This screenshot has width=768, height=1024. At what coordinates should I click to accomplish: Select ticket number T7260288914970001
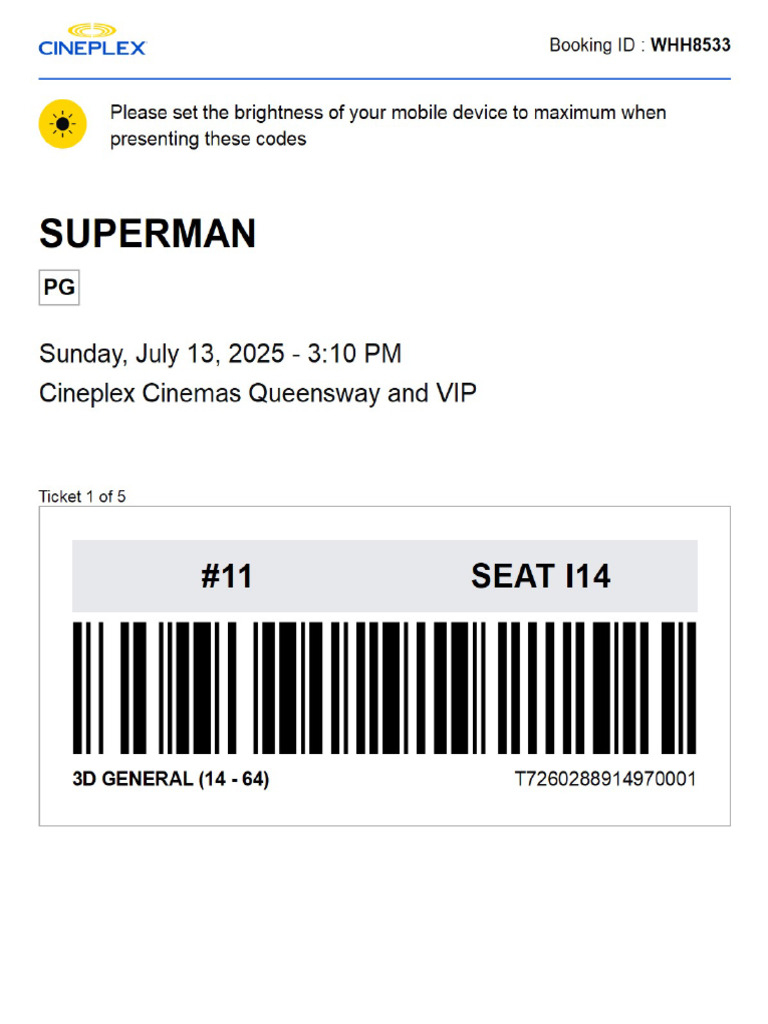click(605, 779)
